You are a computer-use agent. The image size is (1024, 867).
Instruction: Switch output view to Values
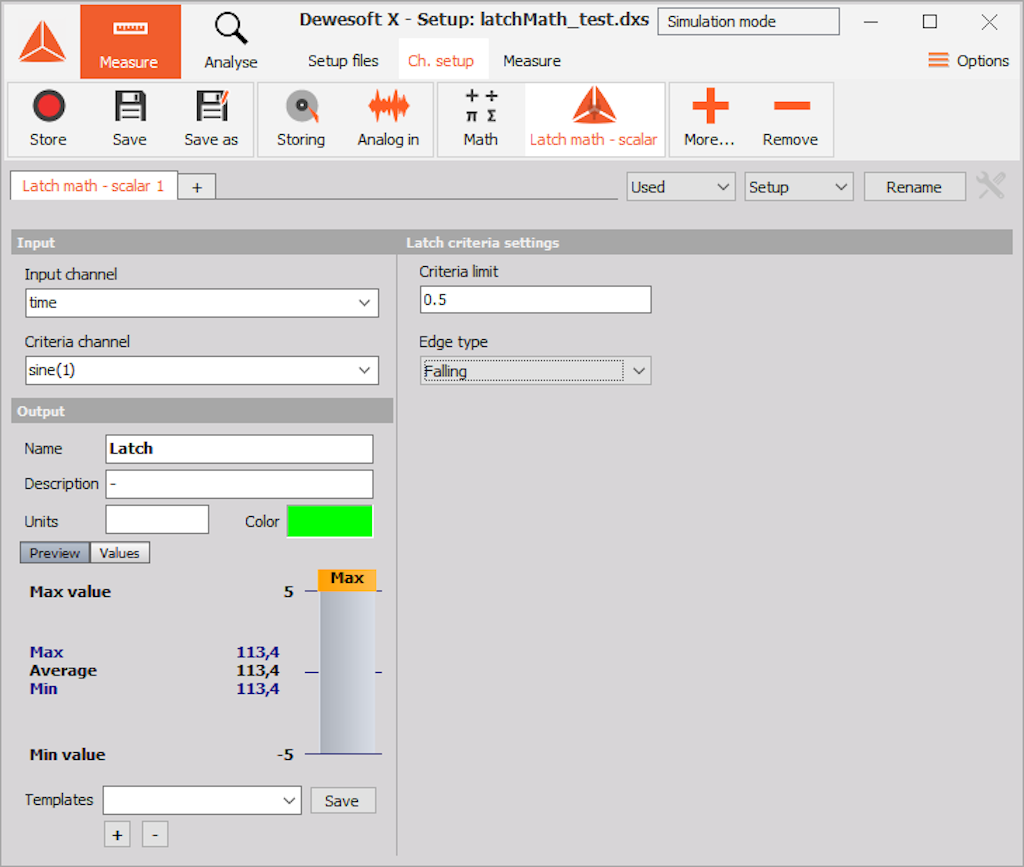tap(120, 553)
